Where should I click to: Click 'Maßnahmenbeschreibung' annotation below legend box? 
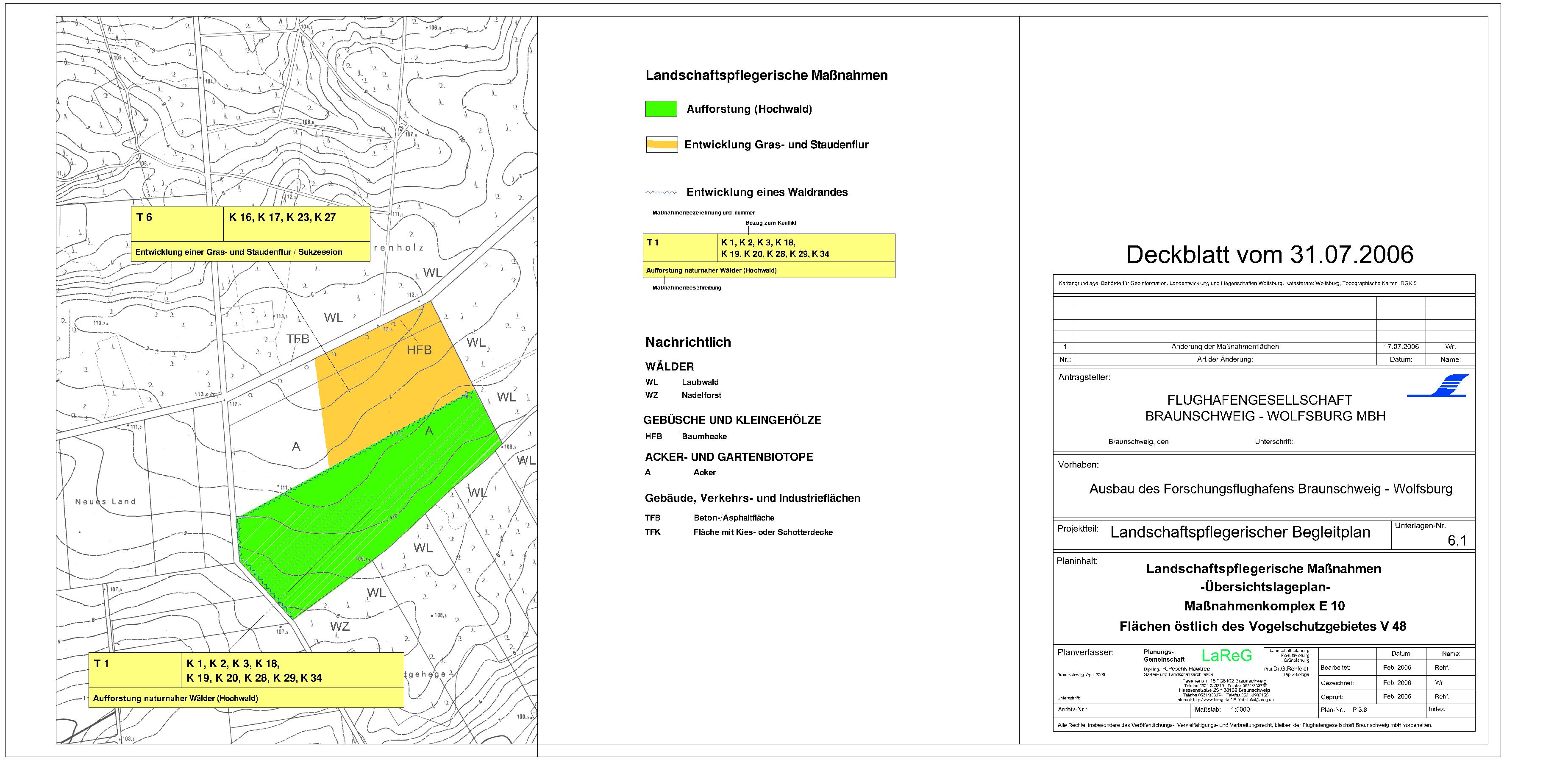[x=687, y=287]
